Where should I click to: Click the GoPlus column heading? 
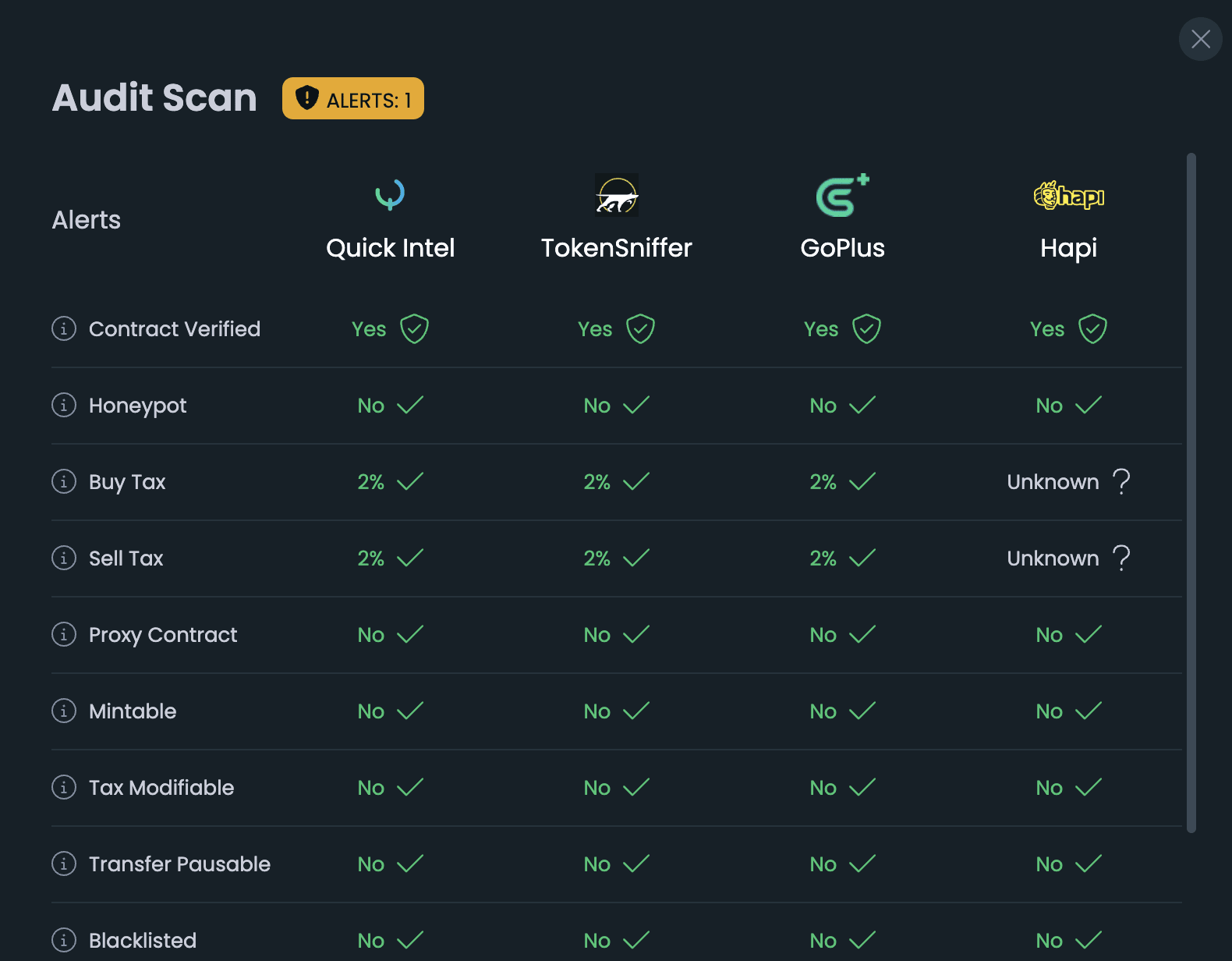pyautogui.click(x=842, y=248)
